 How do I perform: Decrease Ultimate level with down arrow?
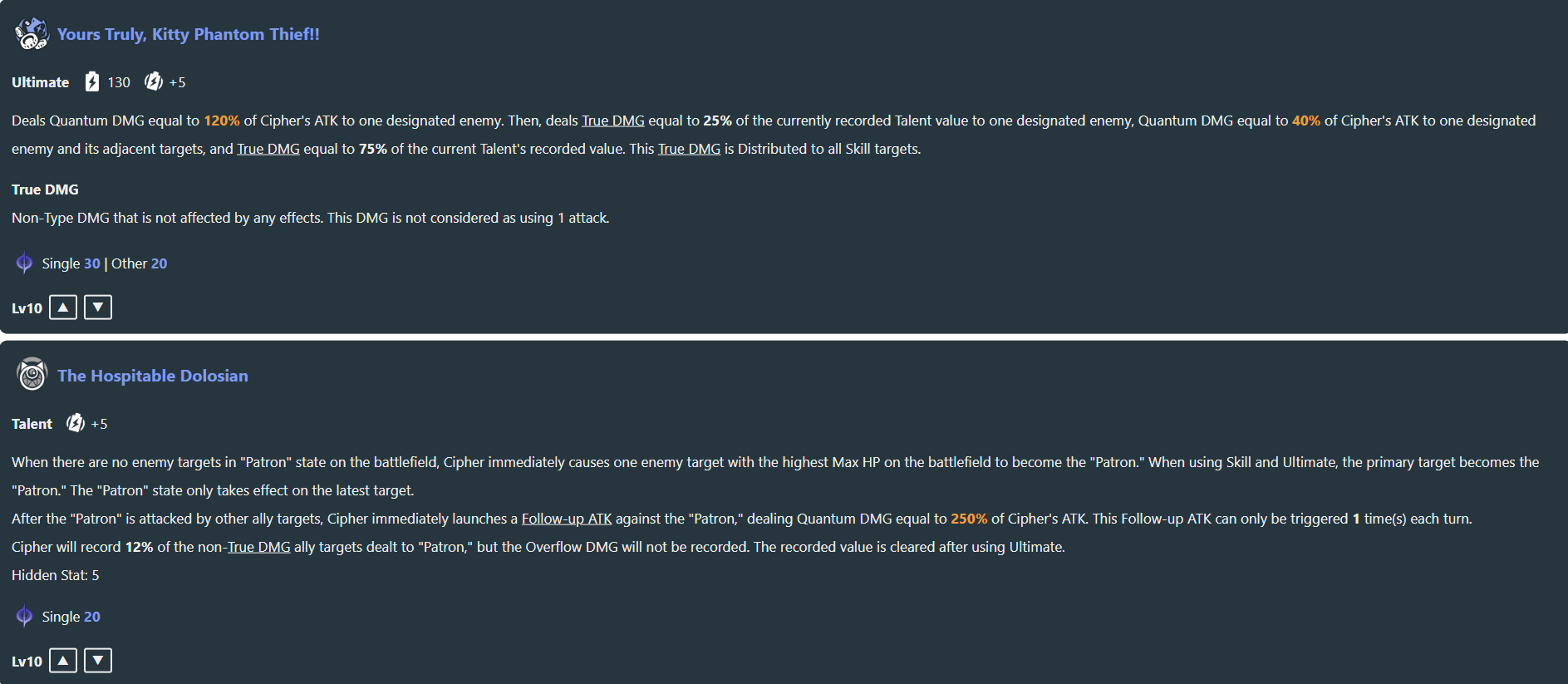click(x=98, y=308)
